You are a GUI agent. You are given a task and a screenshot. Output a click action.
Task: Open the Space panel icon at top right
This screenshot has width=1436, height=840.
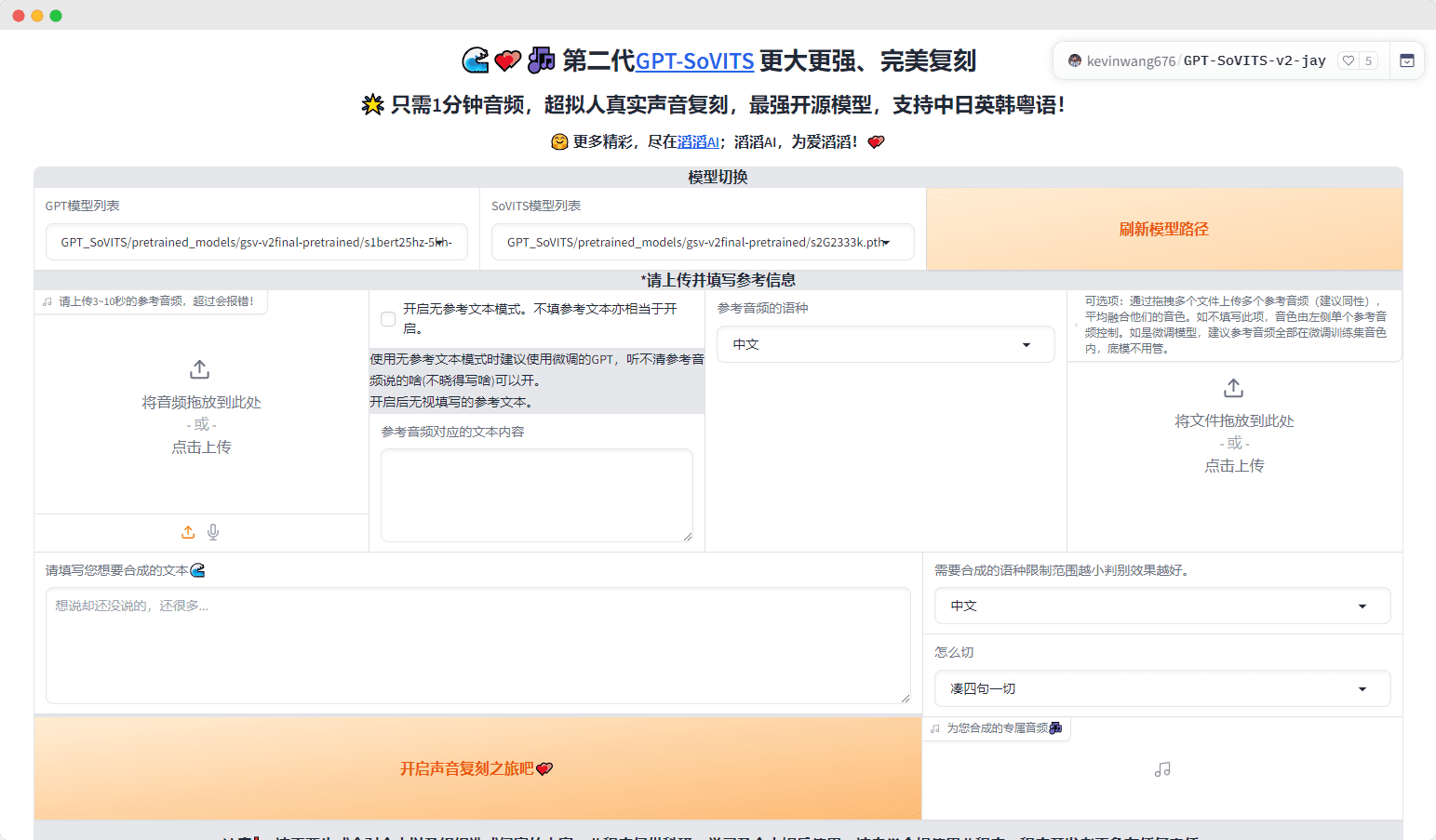coord(1407,60)
